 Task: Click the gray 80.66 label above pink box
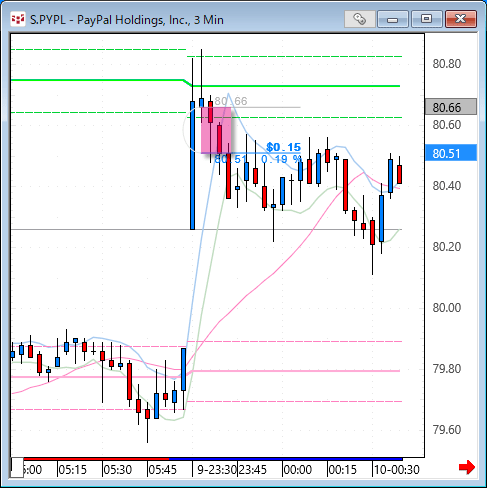click(231, 101)
